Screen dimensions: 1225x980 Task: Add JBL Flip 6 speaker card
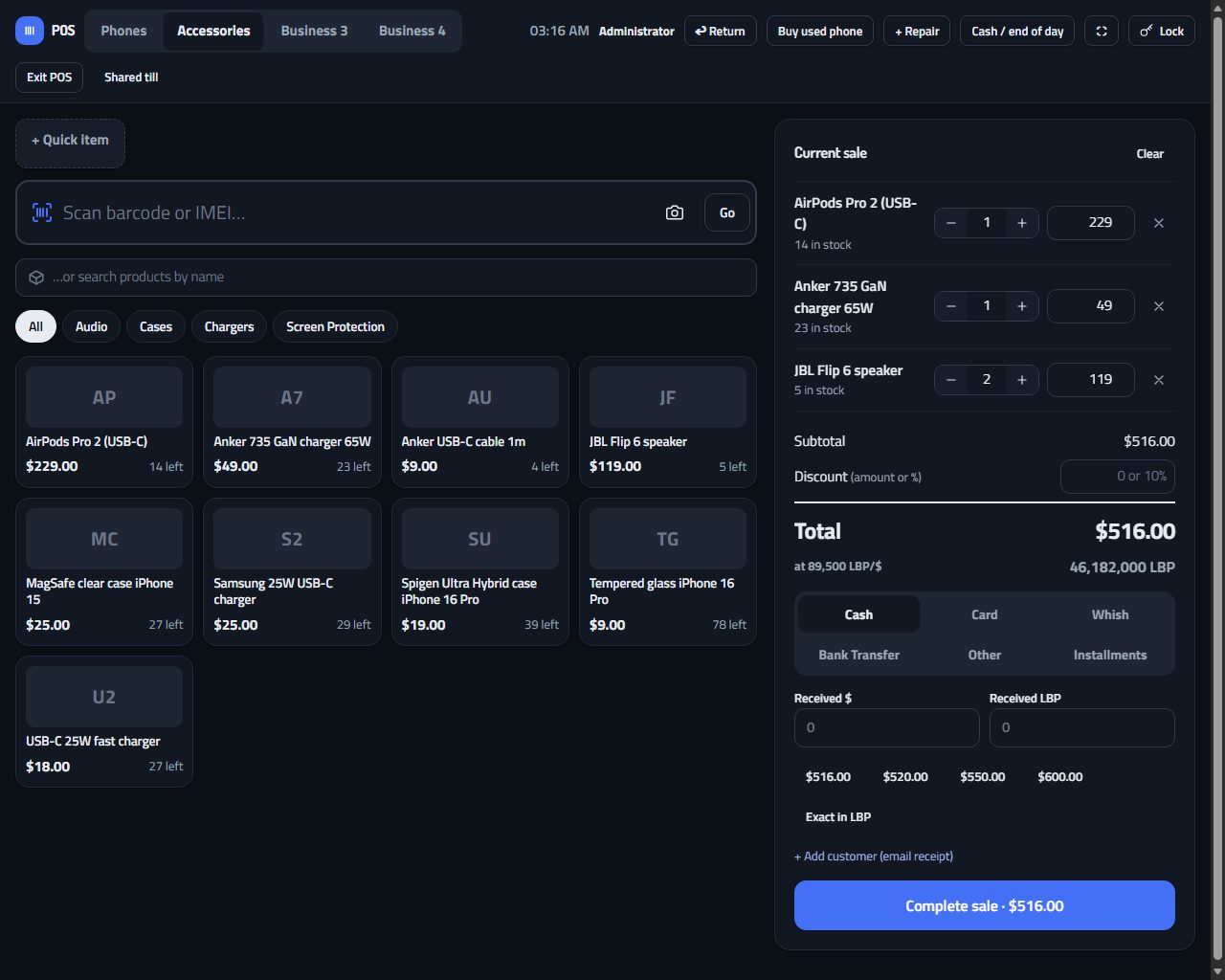pos(668,422)
